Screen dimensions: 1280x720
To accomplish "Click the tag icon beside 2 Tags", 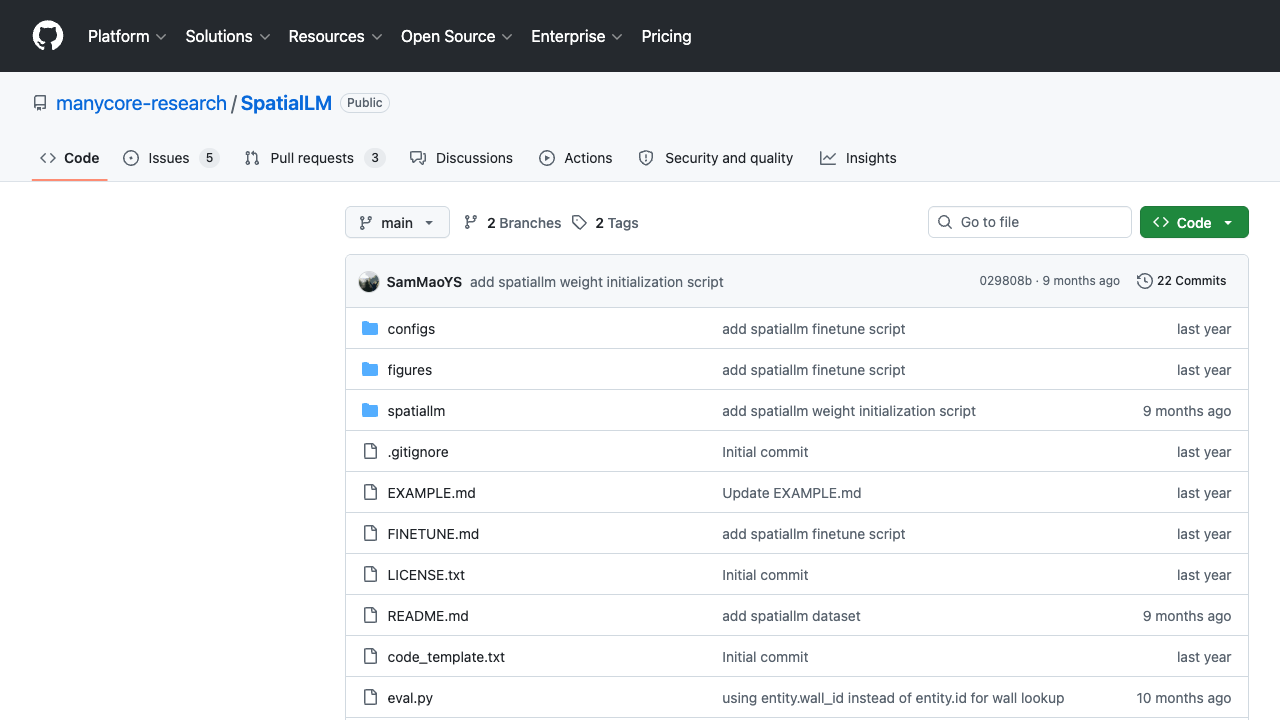I will click(x=579, y=223).
